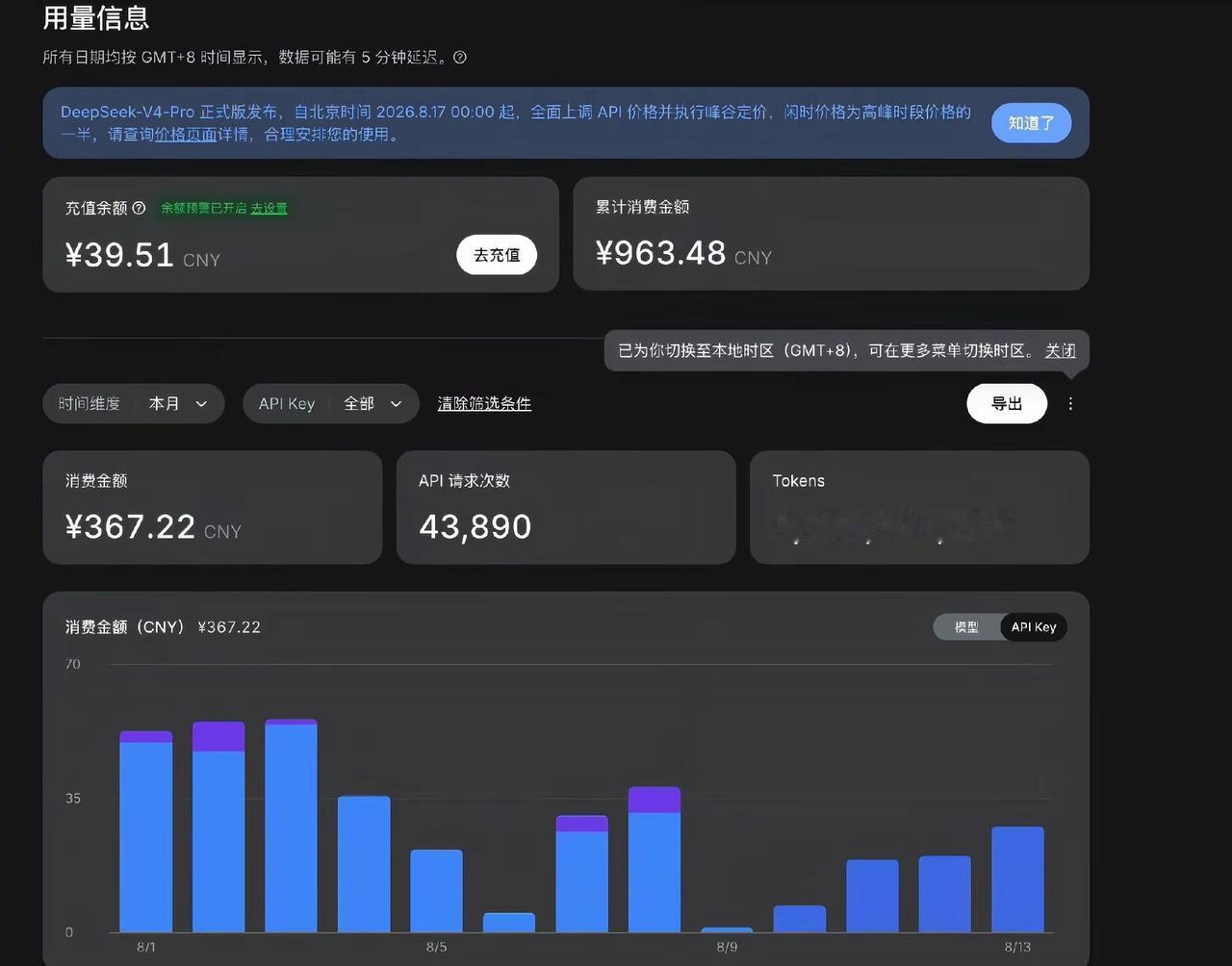
Task: Expand the 时间维度 本月 dropdown
Action: tap(134, 404)
